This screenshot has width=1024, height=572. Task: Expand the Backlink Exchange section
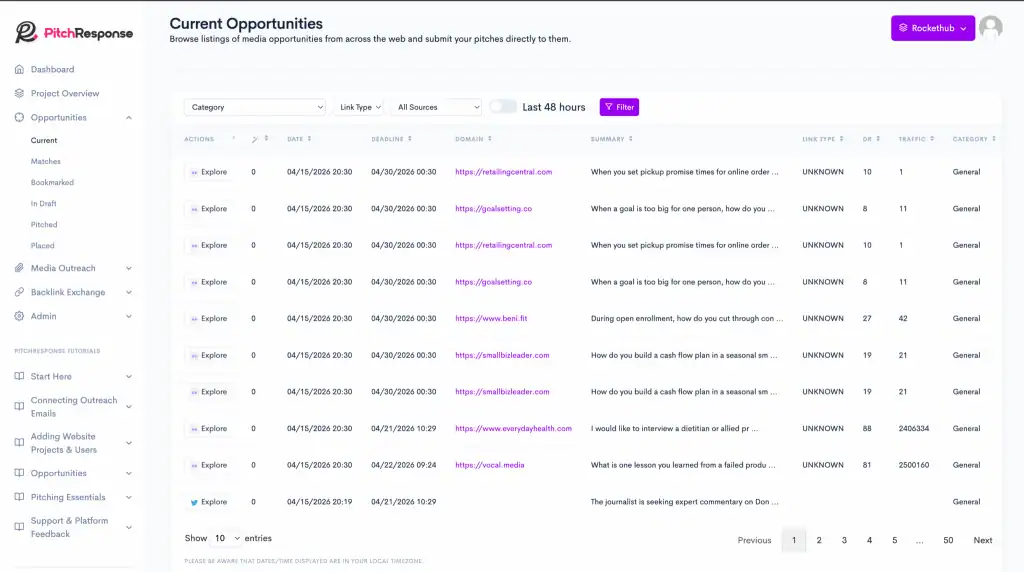(x=129, y=292)
